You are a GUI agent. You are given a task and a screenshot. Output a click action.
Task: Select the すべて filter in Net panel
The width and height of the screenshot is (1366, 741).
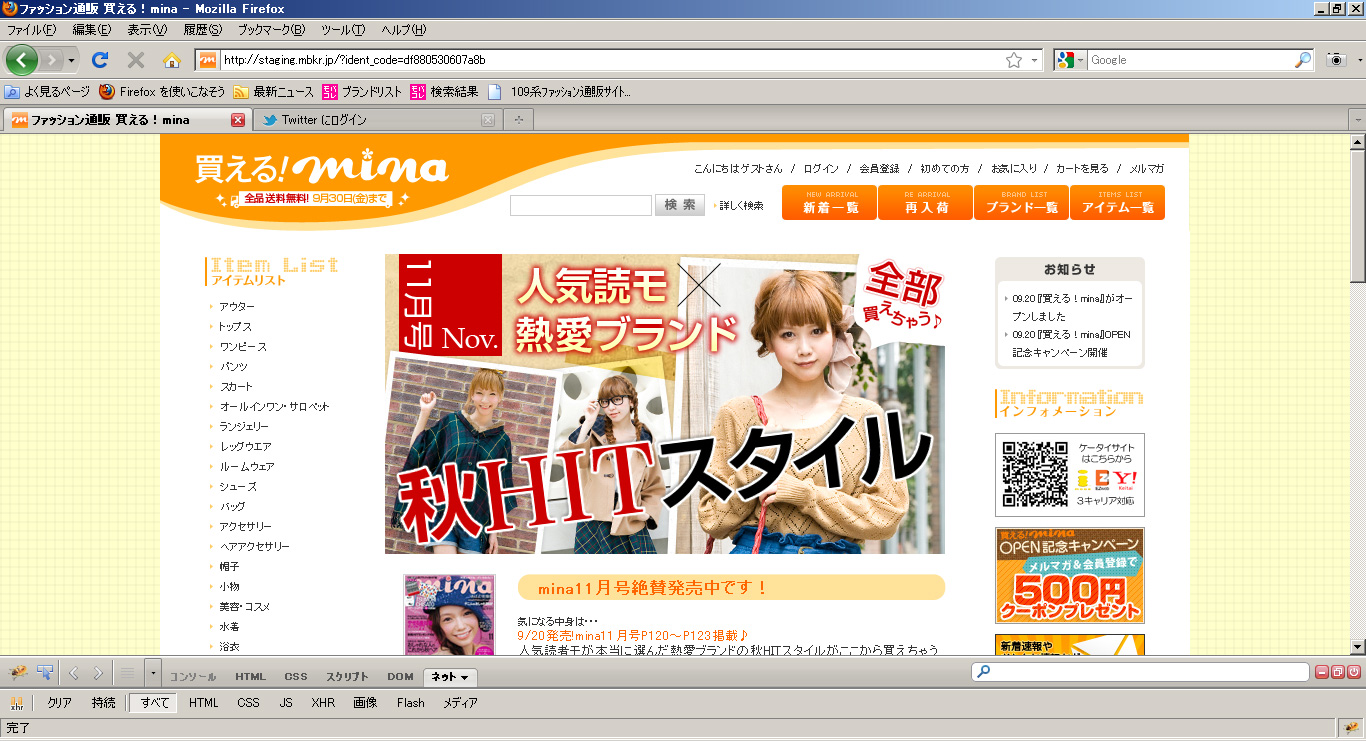155,703
